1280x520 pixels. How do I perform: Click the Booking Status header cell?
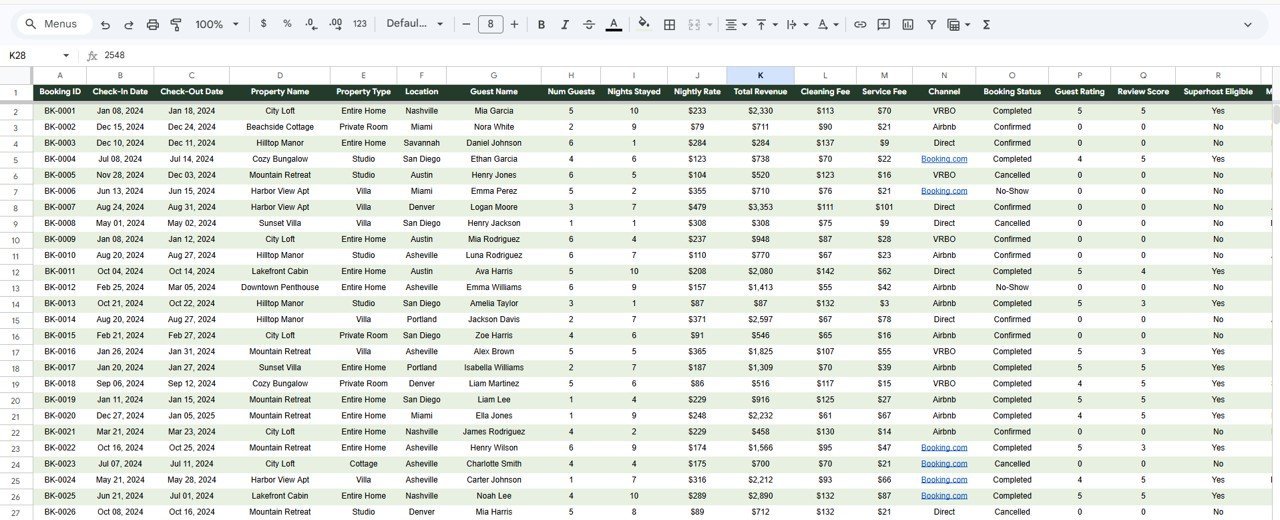click(1012, 92)
